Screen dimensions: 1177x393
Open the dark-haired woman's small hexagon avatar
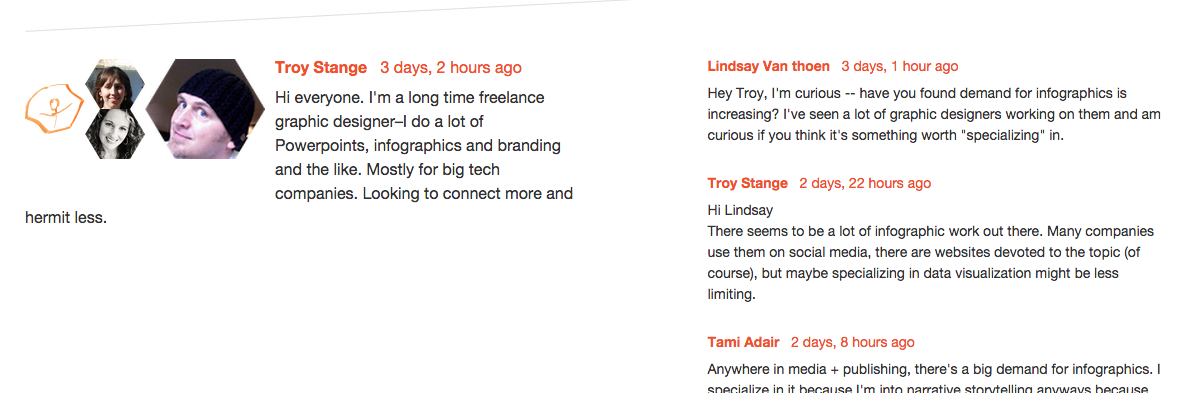point(114,84)
